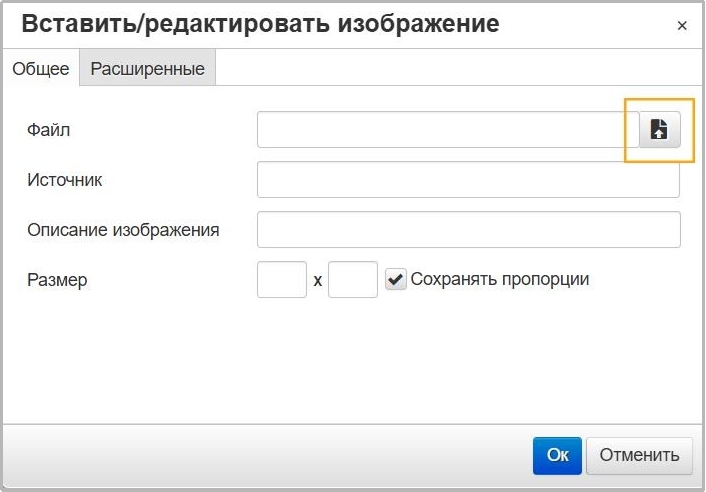706x492 pixels.
Task: Focus the Источник input field
Action: [468, 180]
